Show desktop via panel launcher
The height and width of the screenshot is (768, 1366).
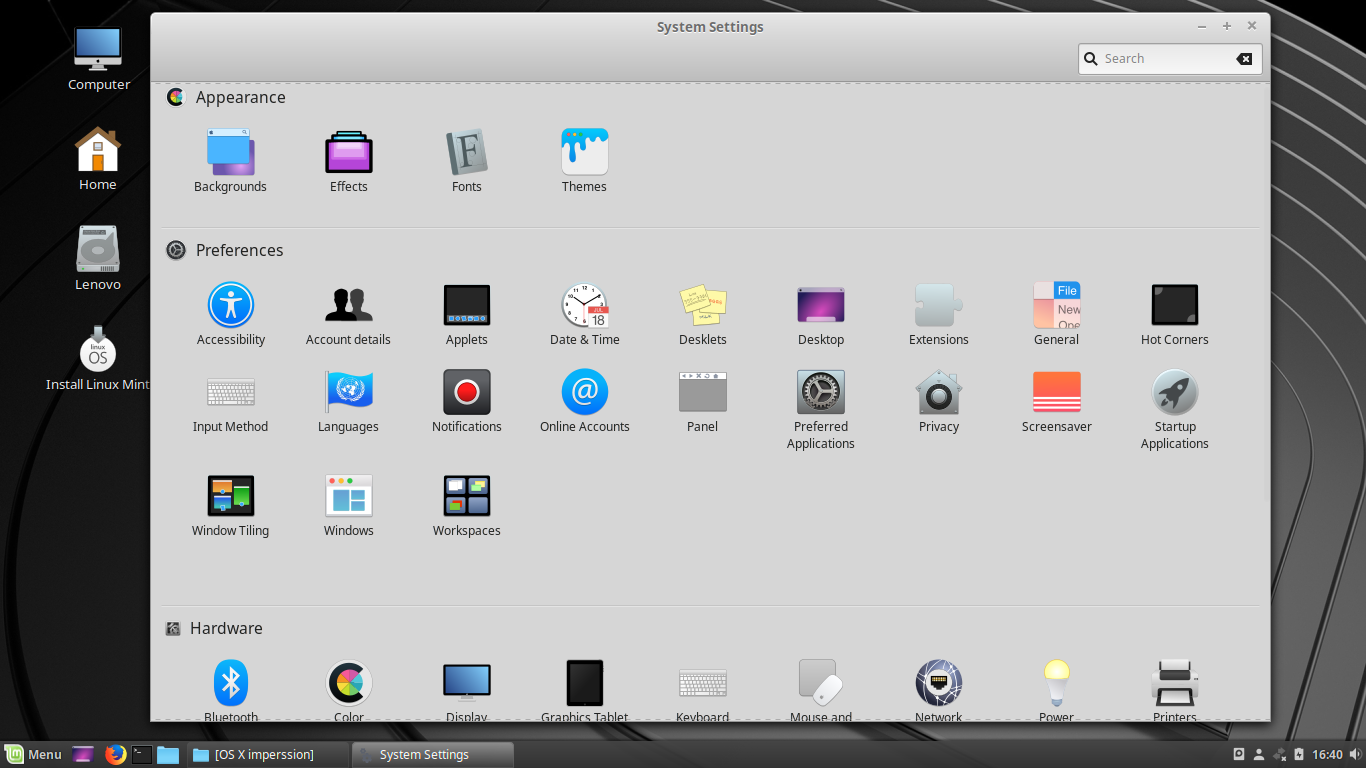83,754
